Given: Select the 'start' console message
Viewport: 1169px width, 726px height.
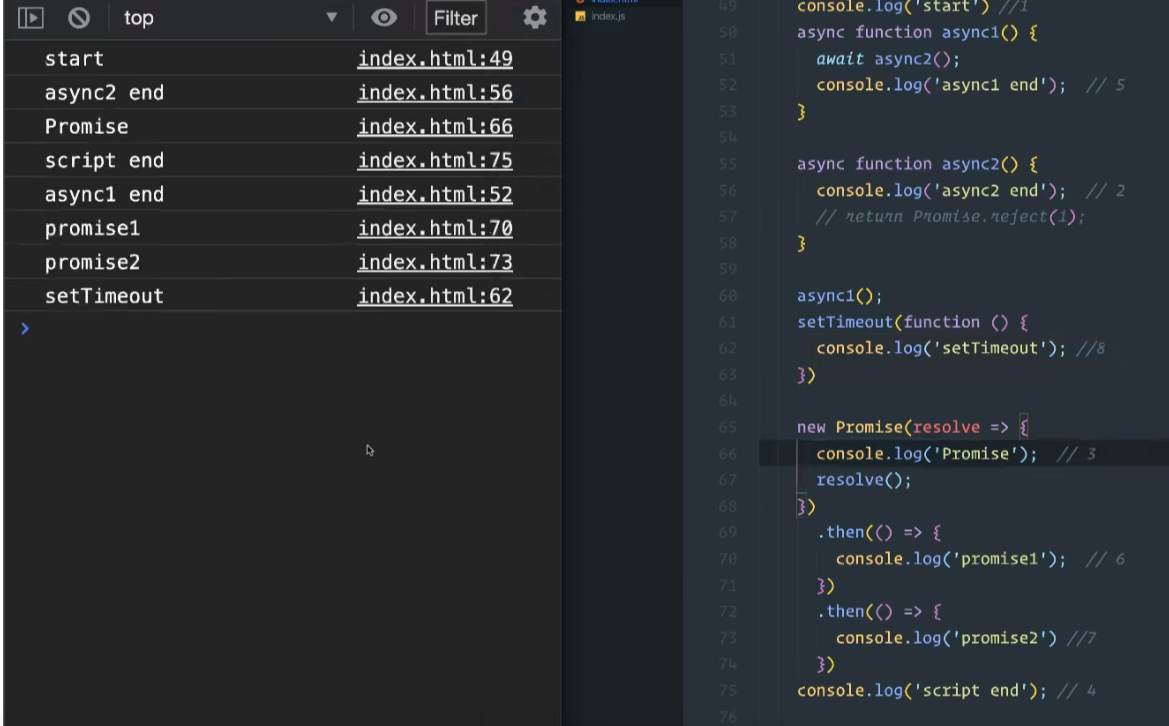Looking at the screenshot, I should pos(74,59).
